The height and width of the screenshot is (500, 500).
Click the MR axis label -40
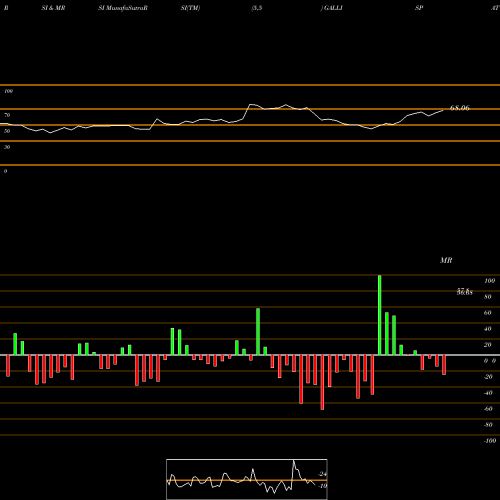pos(488,393)
